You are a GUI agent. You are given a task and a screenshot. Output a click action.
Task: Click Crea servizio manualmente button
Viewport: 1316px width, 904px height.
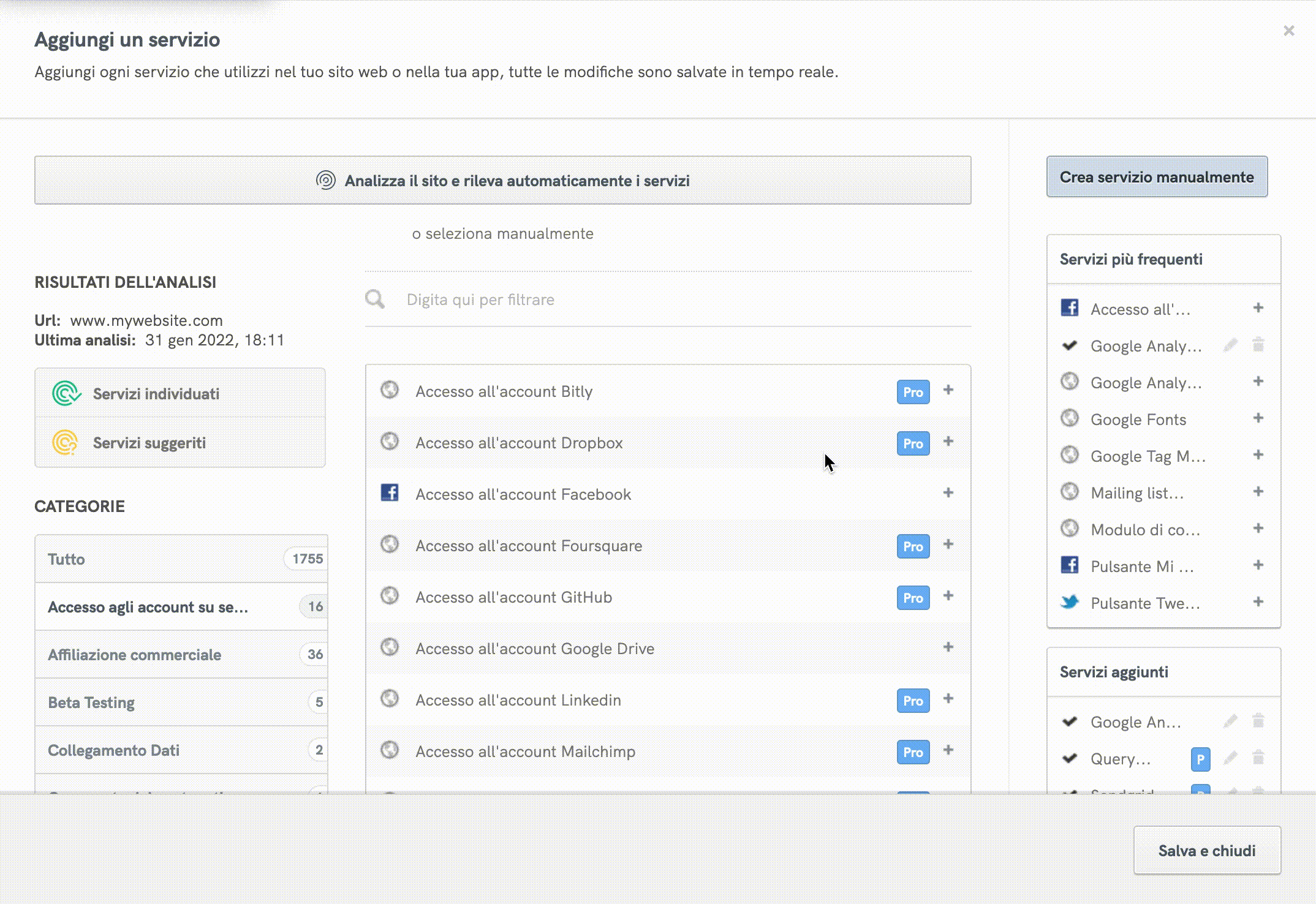point(1156,177)
